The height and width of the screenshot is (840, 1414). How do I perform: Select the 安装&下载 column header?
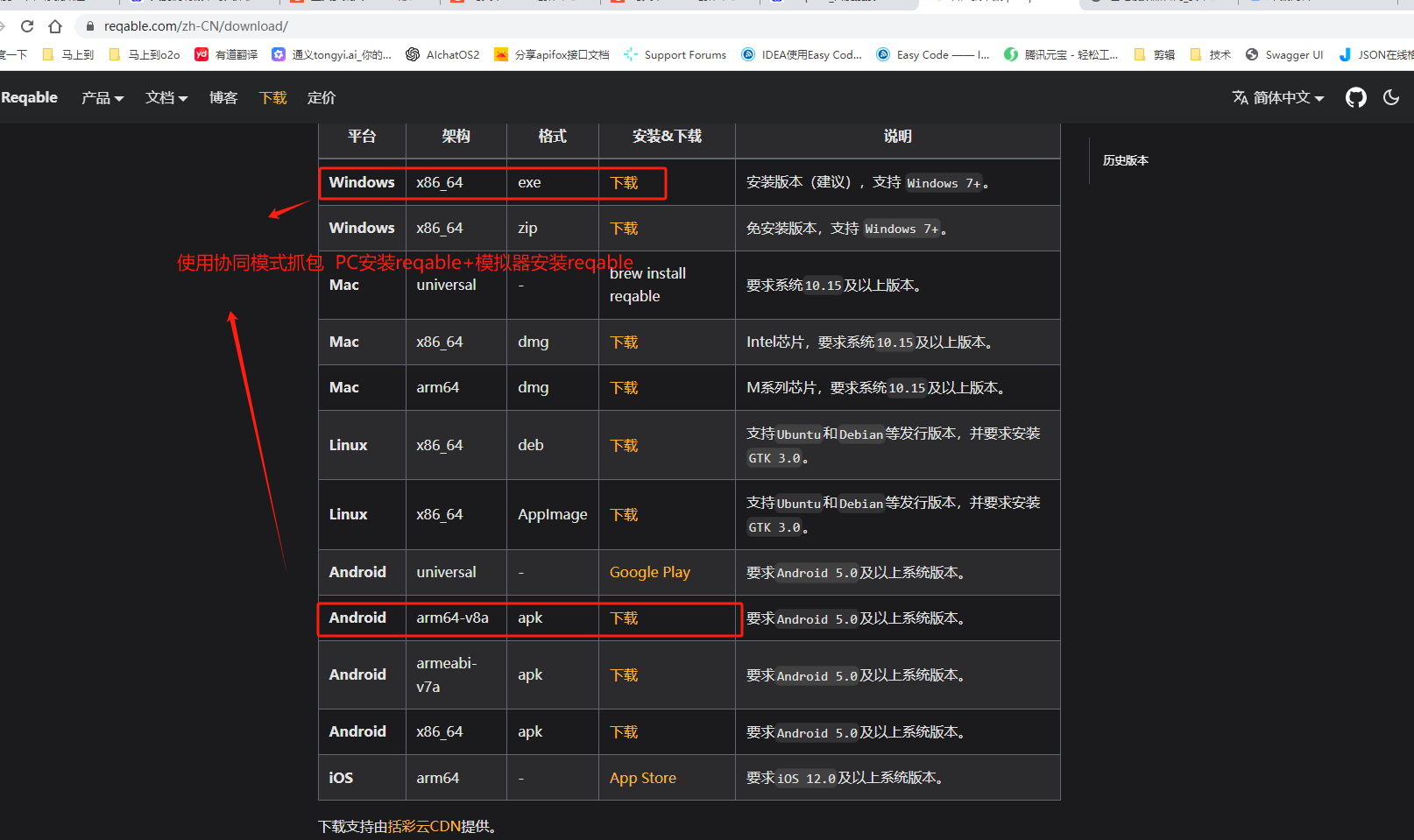pyautogui.click(x=668, y=136)
